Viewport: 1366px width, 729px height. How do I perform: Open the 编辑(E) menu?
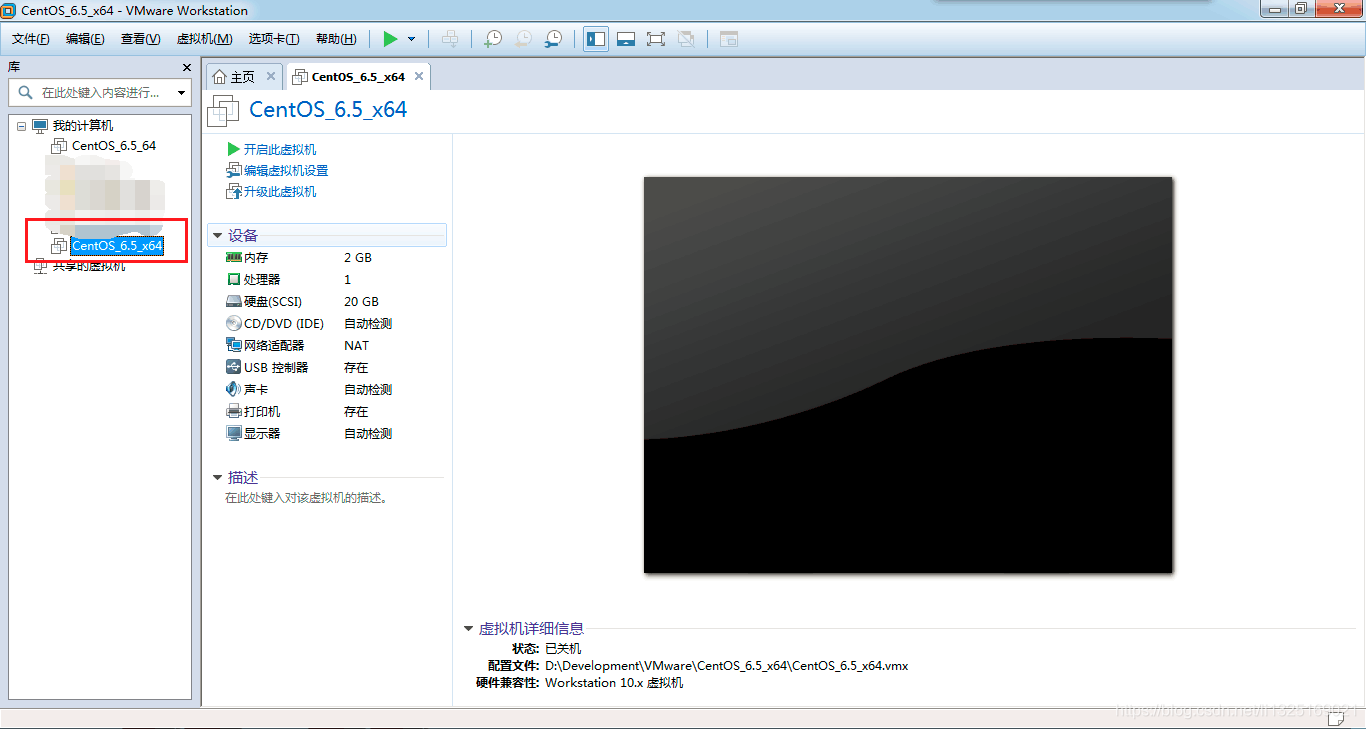(85, 39)
